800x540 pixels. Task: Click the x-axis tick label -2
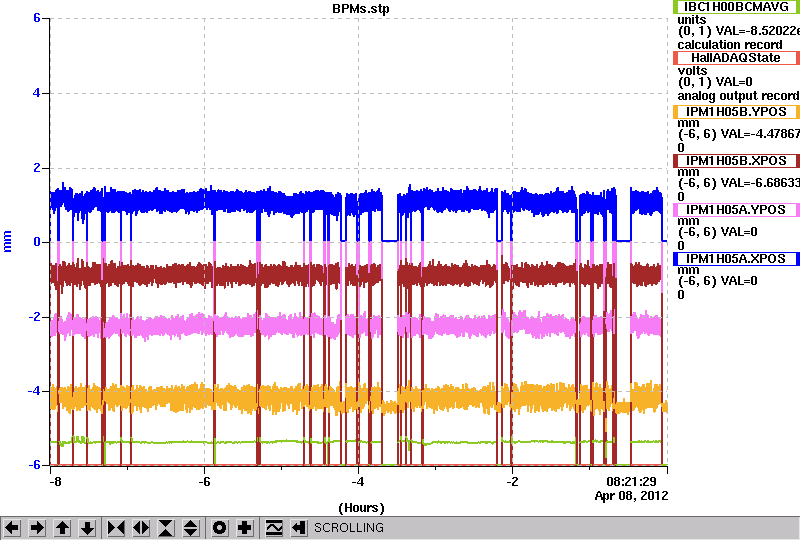click(x=512, y=482)
